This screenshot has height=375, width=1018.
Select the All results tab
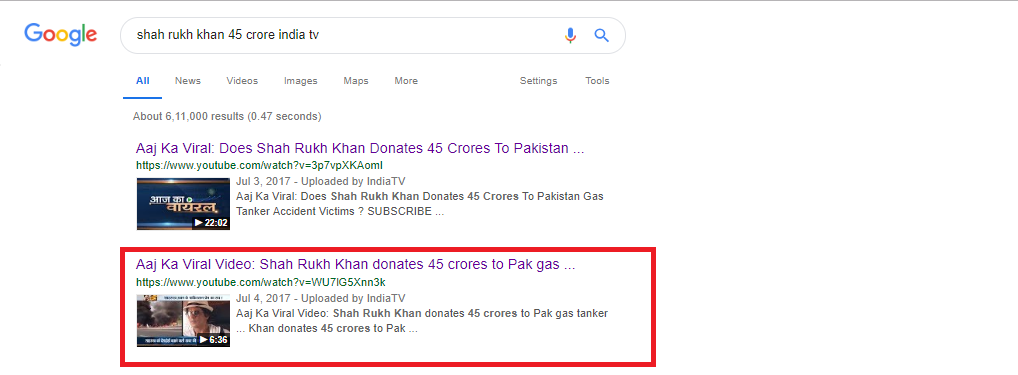(x=142, y=81)
